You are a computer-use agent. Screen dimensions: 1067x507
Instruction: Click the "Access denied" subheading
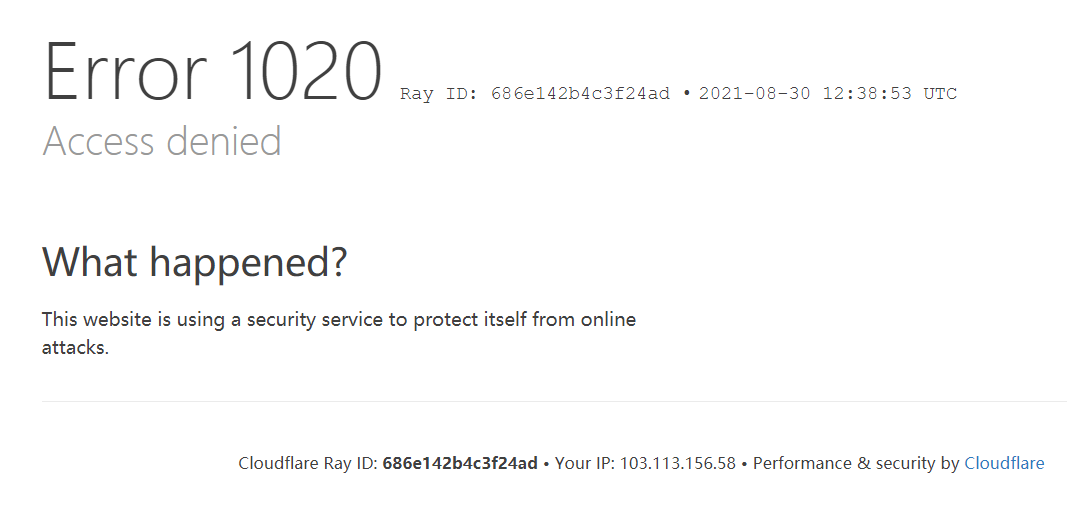(162, 142)
